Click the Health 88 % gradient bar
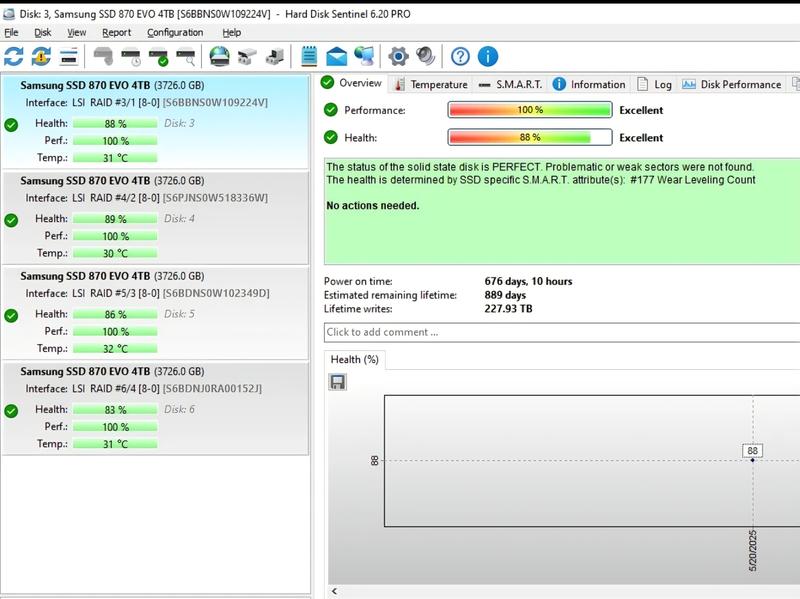Image resolution: width=800 pixels, height=599 pixels. click(x=530, y=137)
